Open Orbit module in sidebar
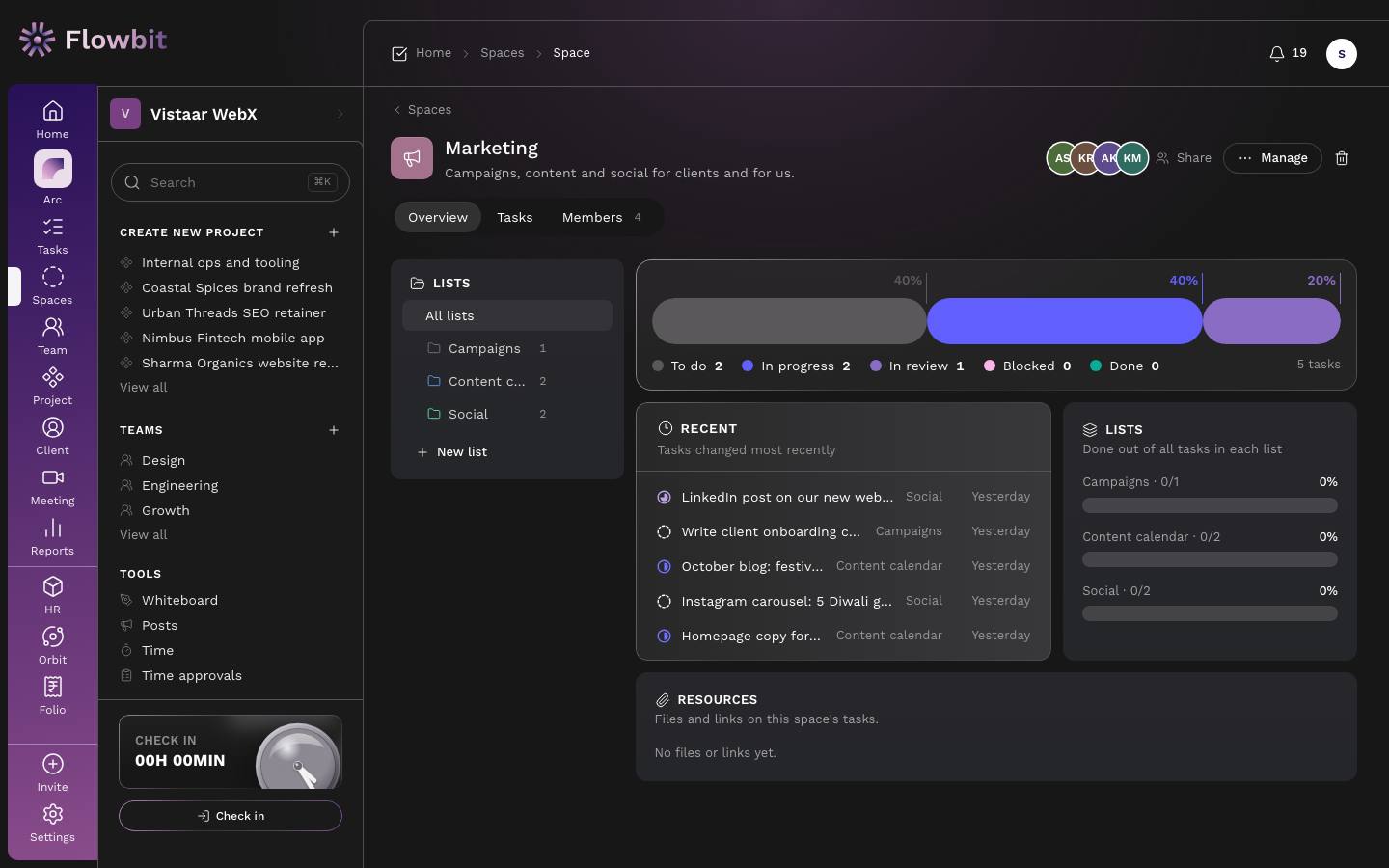Viewport: 1389px width, 868px height. [x=52, y=646]
